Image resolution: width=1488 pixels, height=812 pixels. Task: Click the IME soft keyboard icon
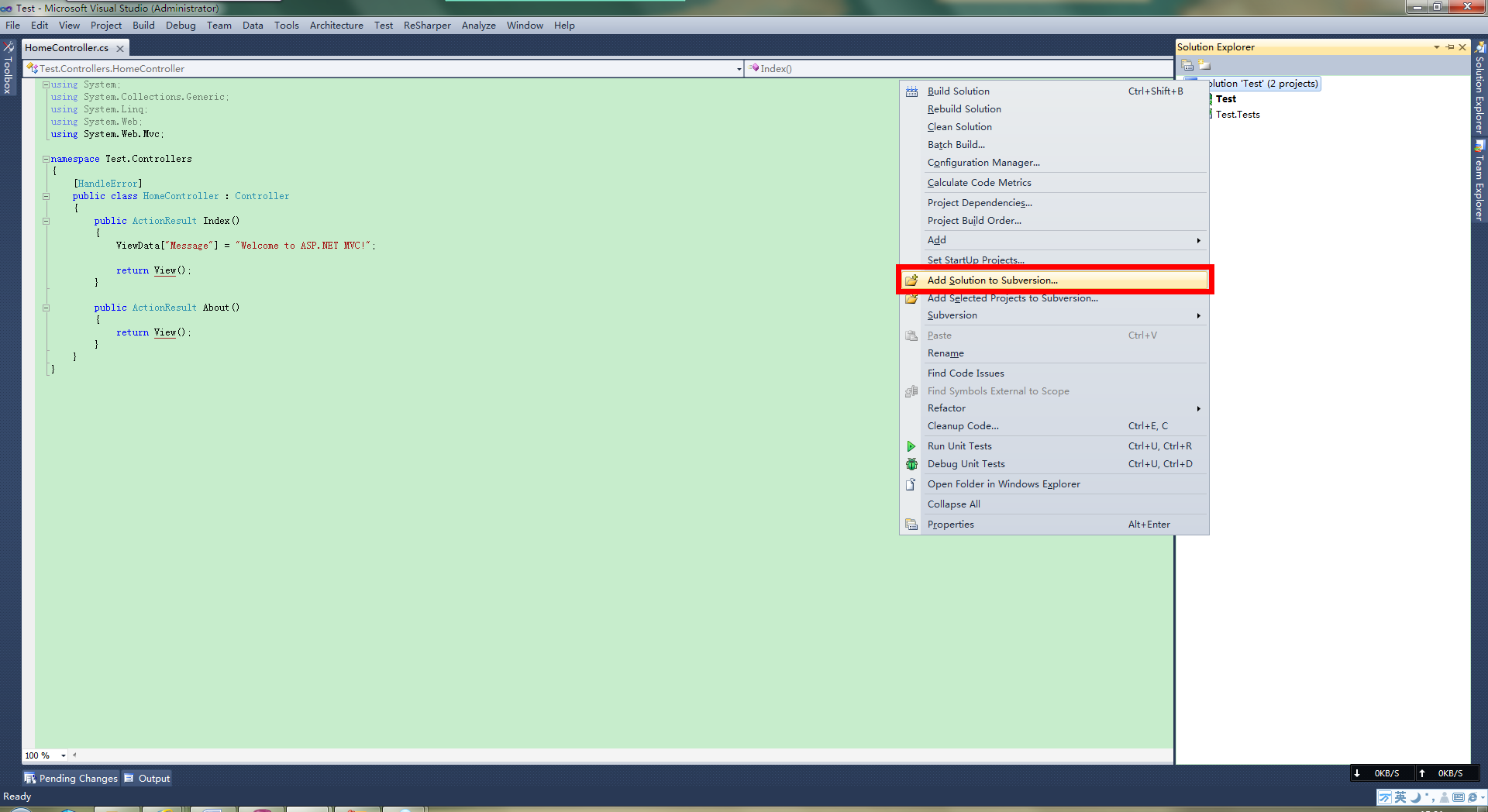pos(1458,797)
